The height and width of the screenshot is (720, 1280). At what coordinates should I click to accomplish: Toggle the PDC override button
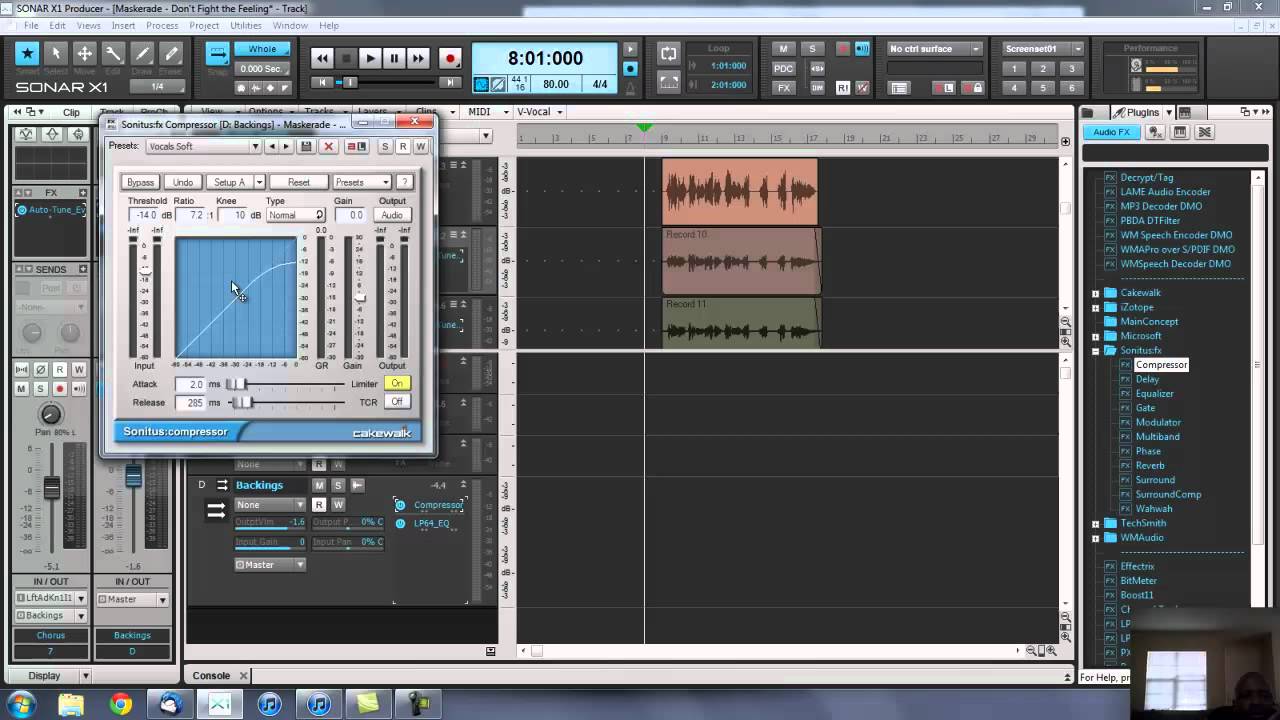pyautogui.click(x=784, y=68)
